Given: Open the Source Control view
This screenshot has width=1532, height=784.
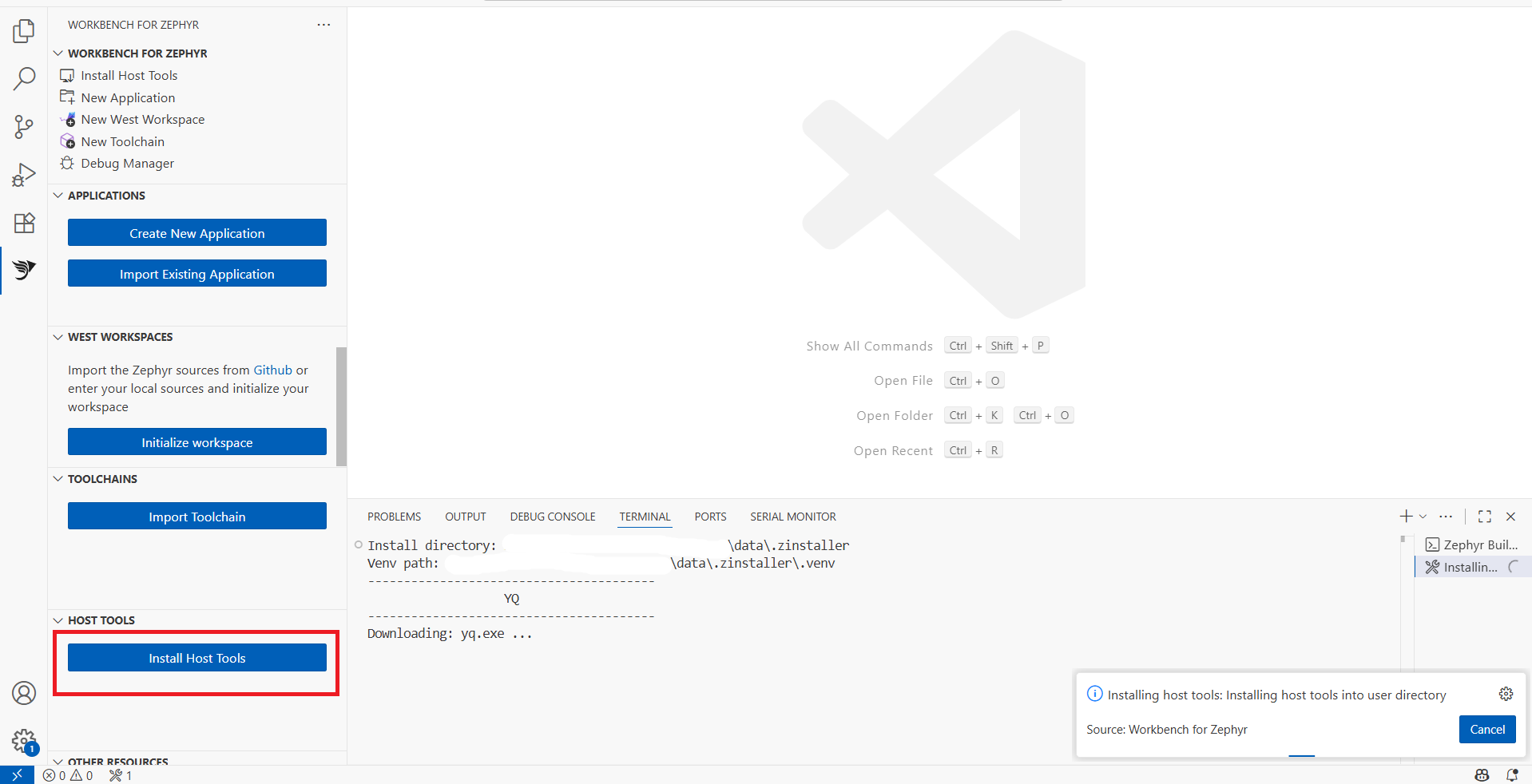Looking at the screenshot, I should pyautogui.click(x=23, y=127).
